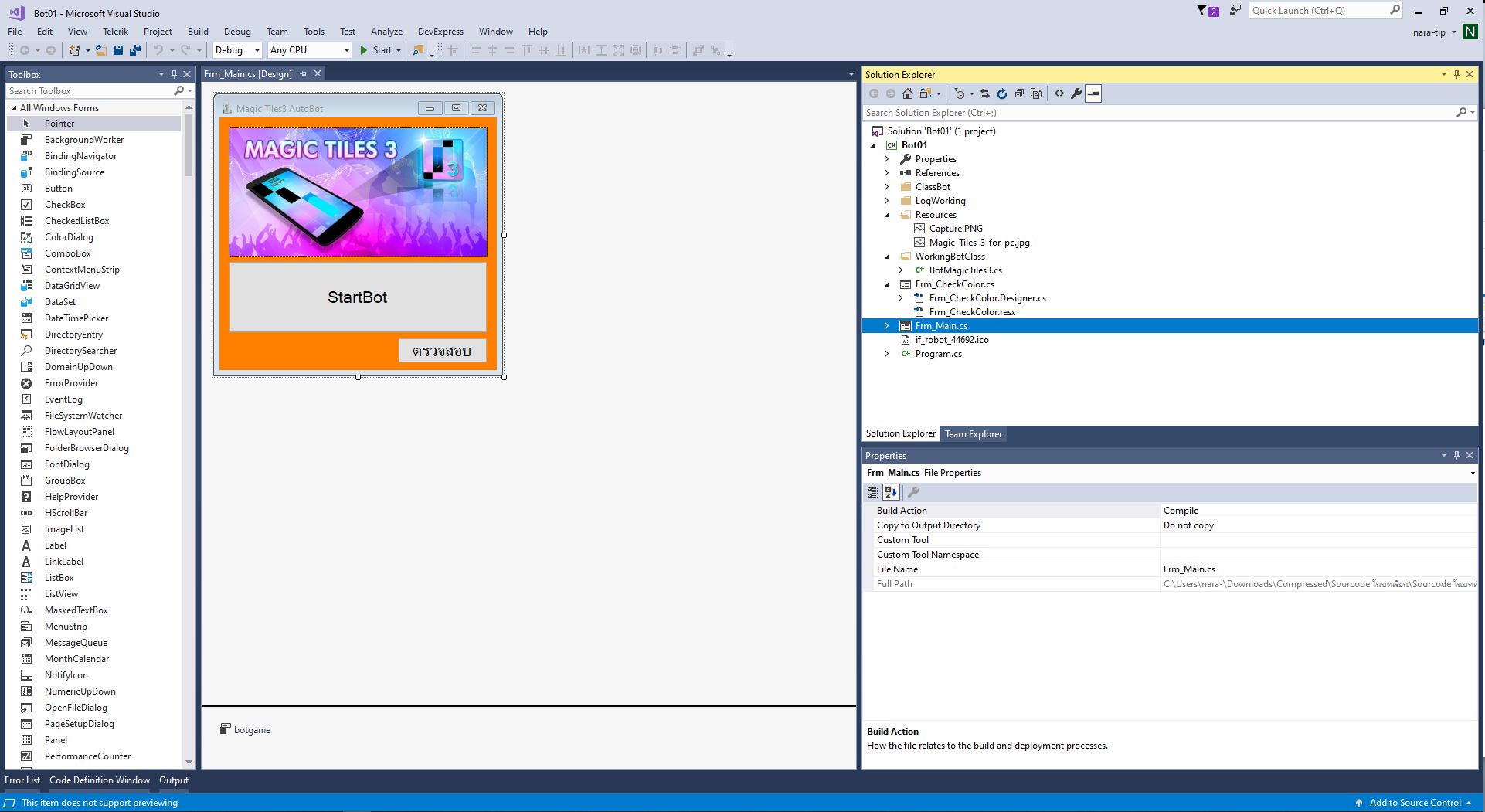The height and width of the screenshot is (812, 1485).
Task: Focus the Search Toolbox field
Action: 90,91
